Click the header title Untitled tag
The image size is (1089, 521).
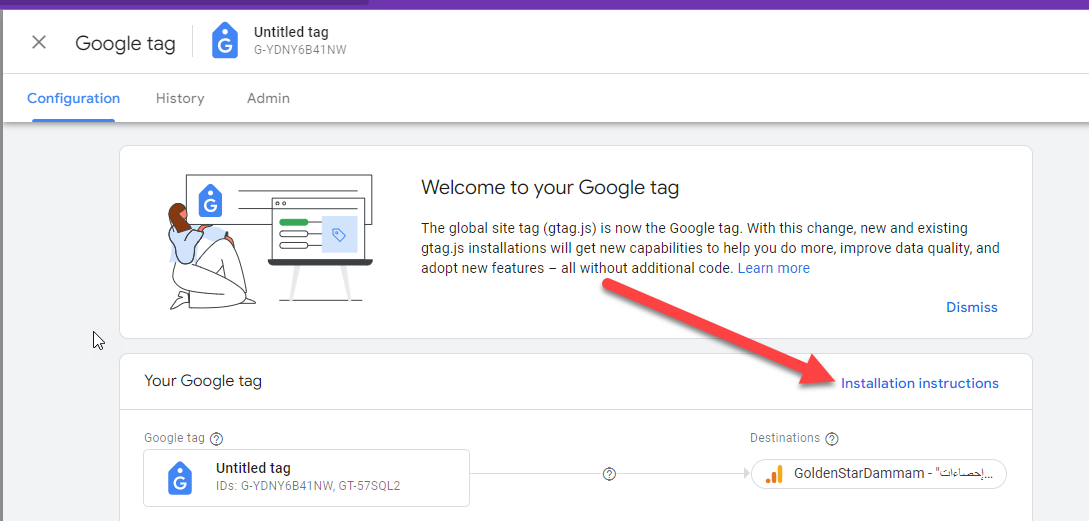tap(291, 32)
